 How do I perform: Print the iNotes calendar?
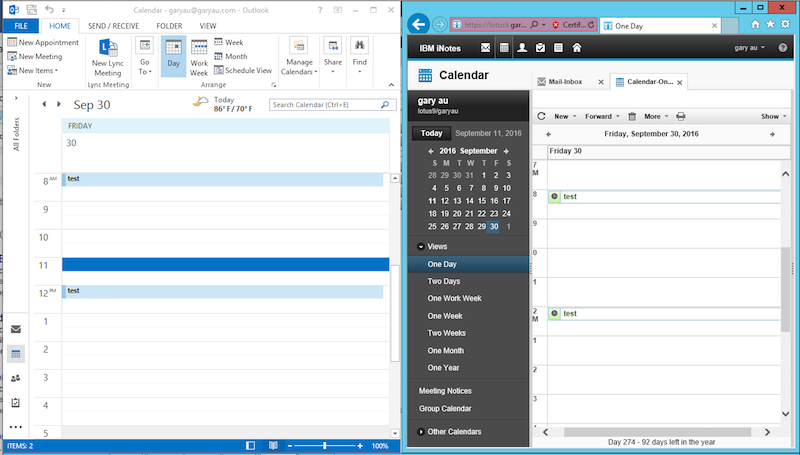point(681,116)
